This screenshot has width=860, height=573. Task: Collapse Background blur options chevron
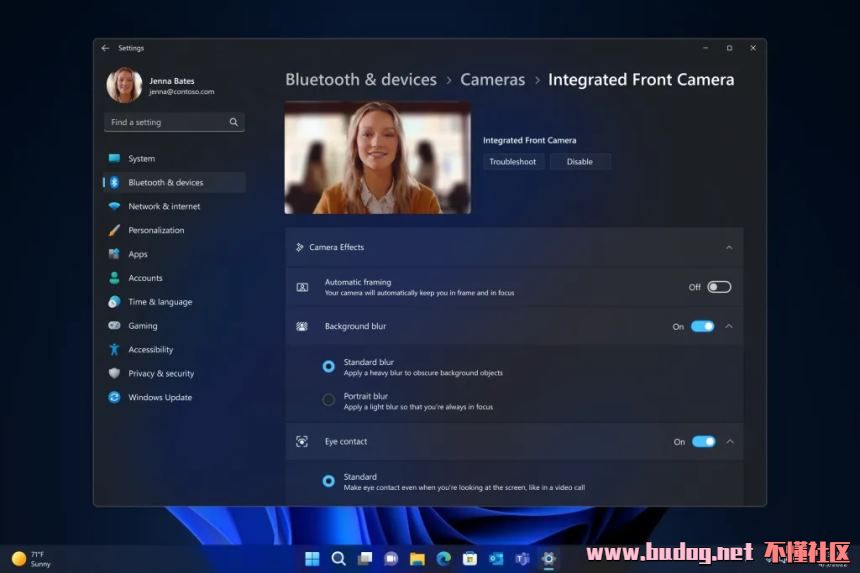(729, 326)
